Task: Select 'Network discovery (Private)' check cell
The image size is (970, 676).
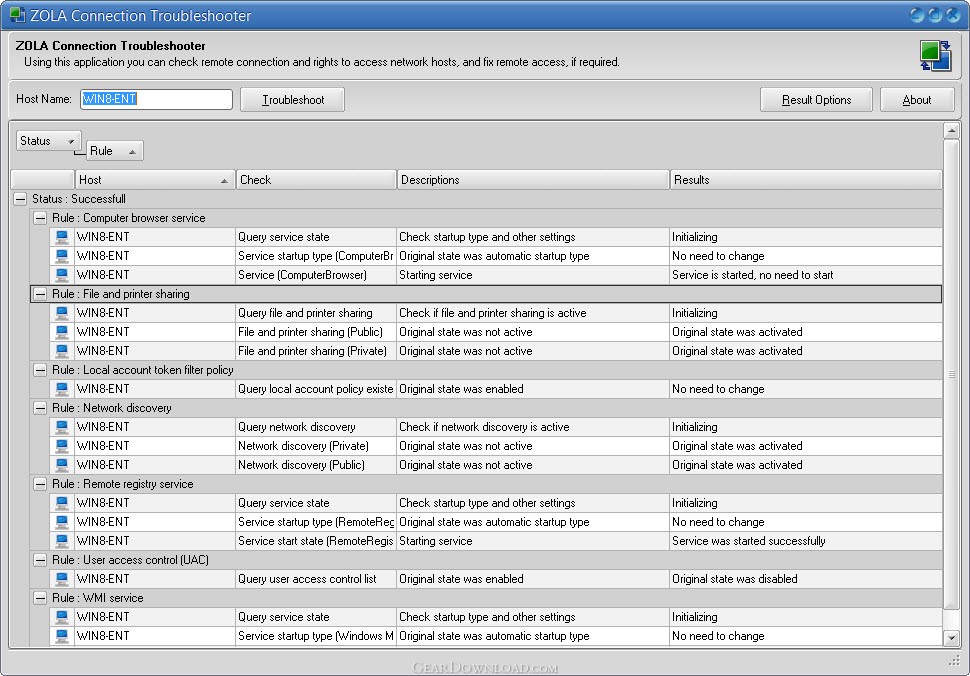Action: pos(315,446)
